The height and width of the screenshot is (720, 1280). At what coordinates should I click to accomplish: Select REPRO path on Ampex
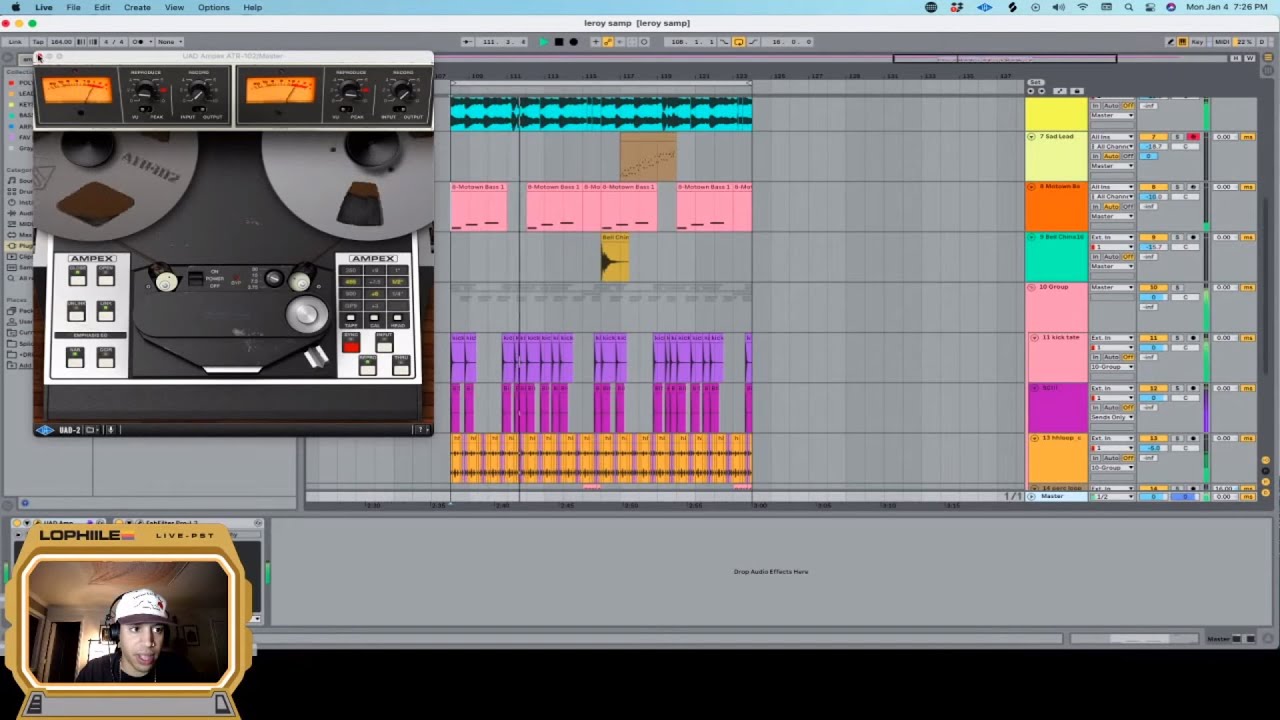[x=367, y=366]
